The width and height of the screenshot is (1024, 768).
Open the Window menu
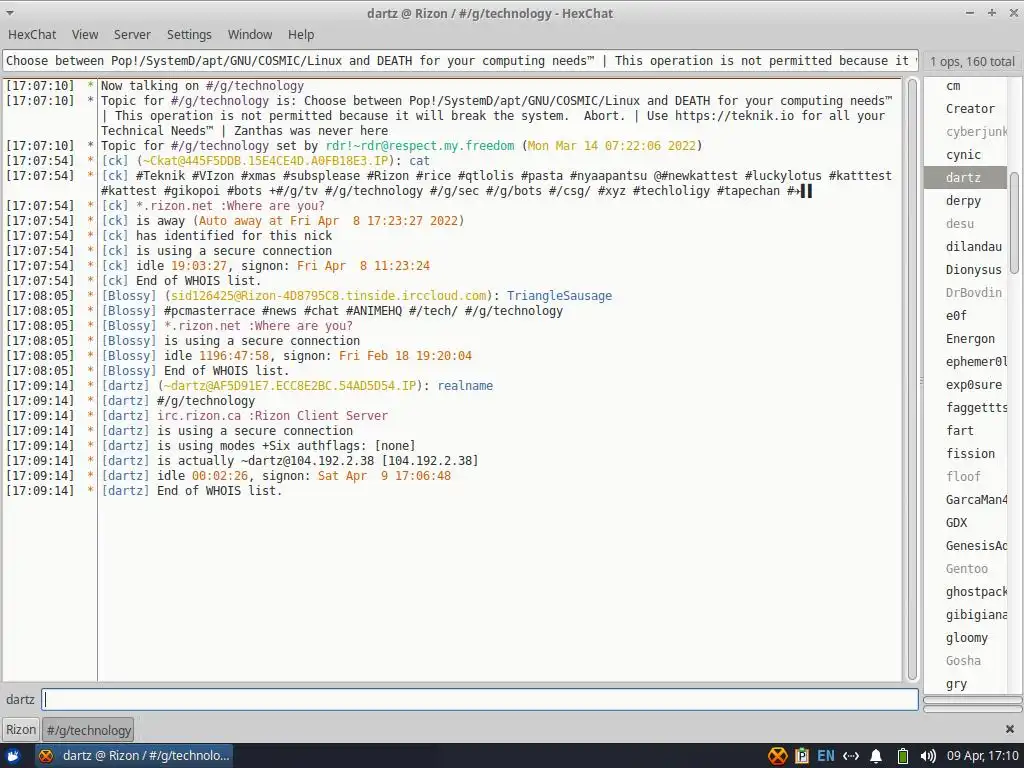coord(249,35)
